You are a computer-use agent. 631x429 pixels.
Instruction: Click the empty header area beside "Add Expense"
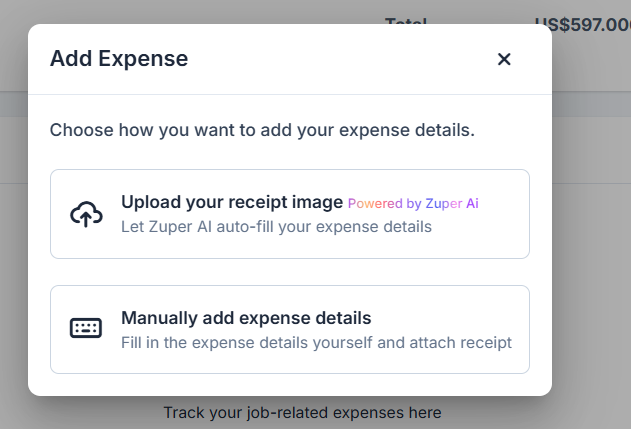coord(340,59)
